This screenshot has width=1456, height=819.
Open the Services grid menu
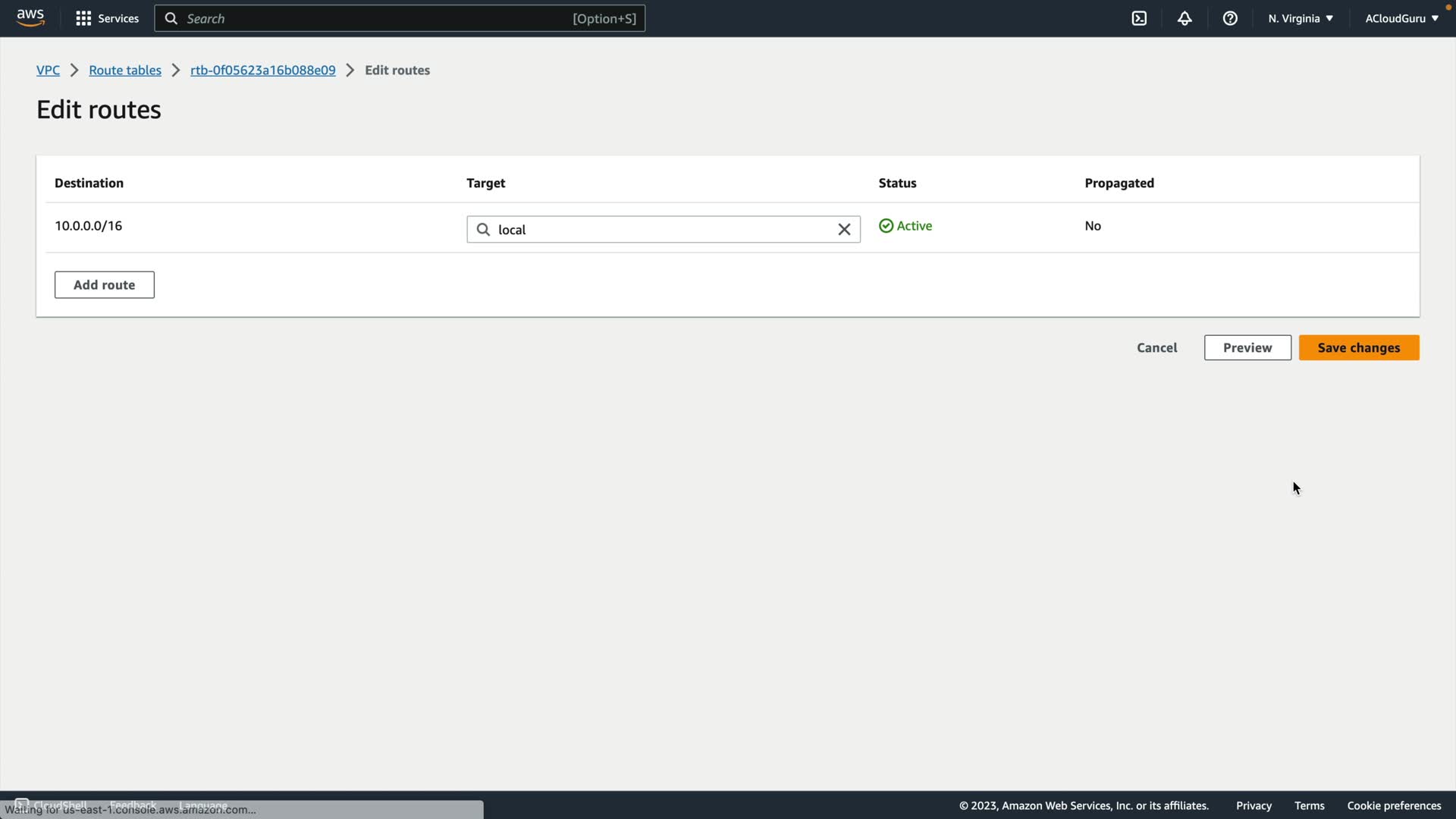(x=106, y=18)
